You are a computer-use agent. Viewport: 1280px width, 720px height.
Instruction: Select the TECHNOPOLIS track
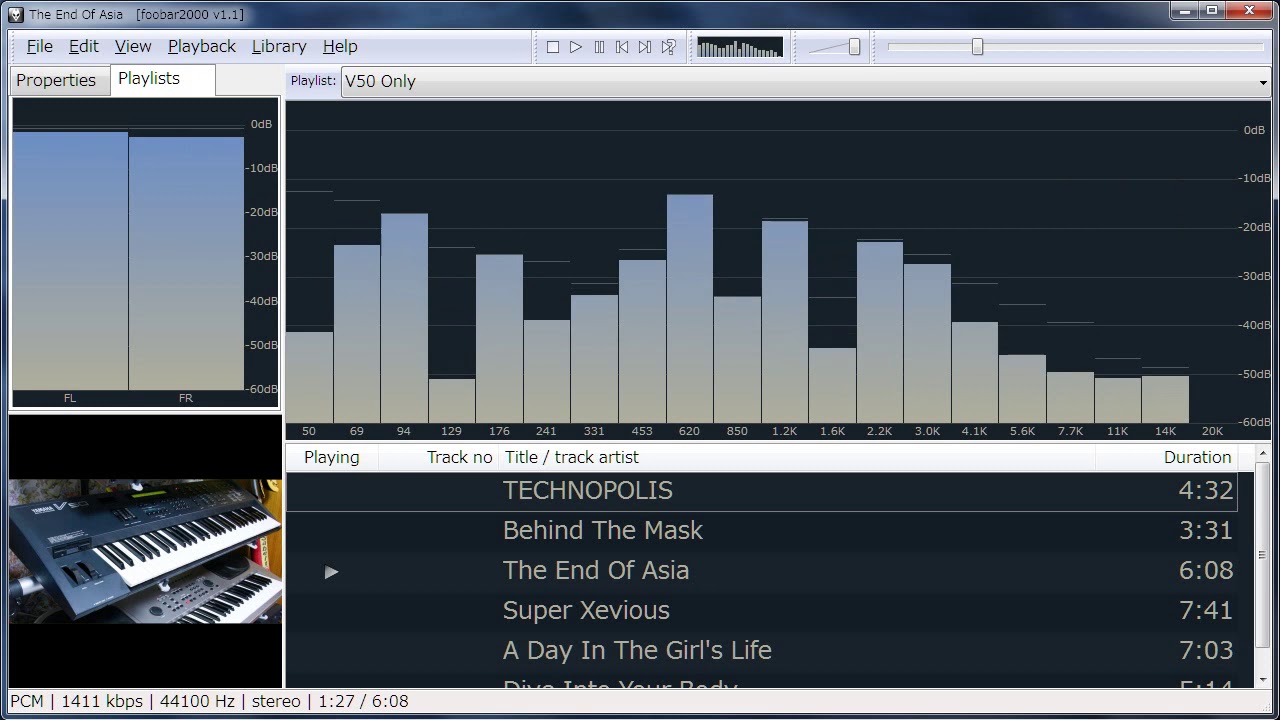[762, 491]
